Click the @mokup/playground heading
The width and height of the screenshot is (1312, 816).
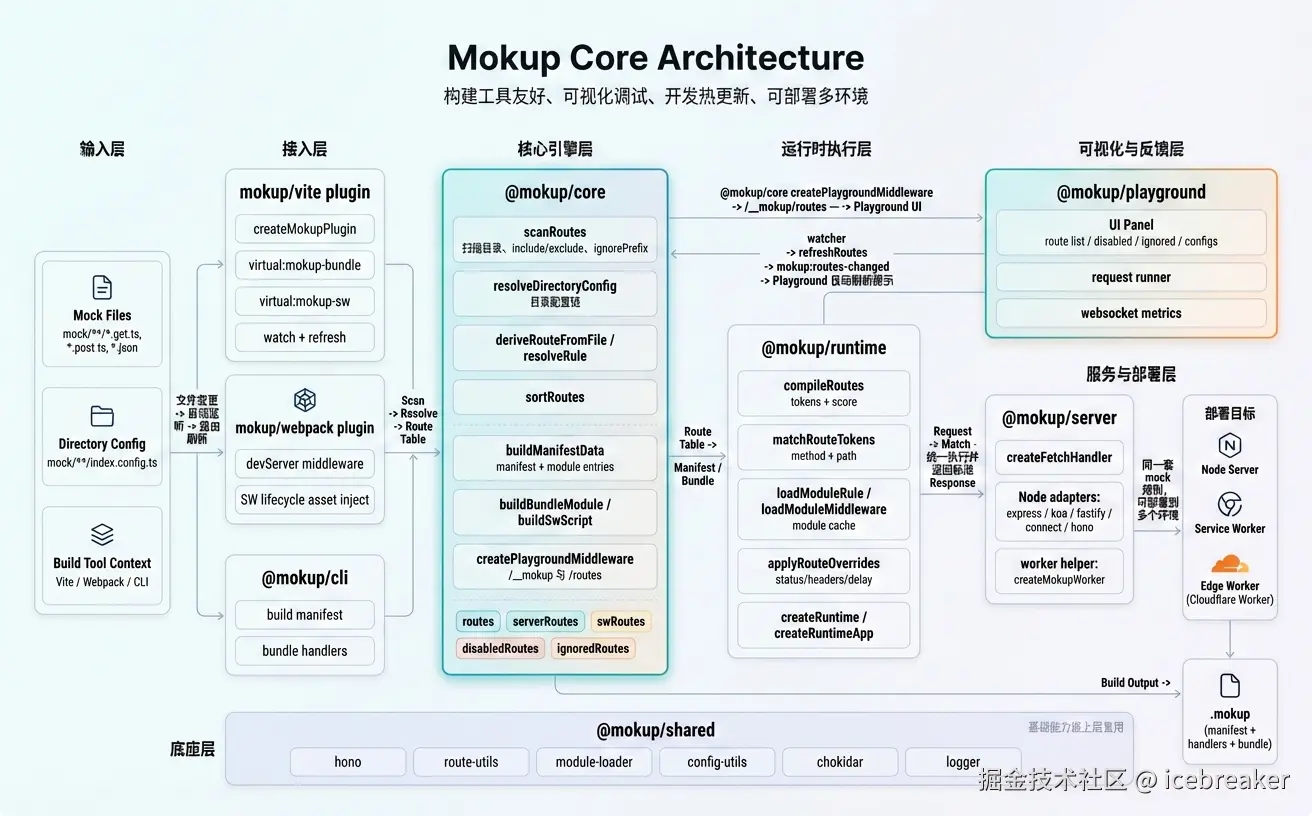(x=1131, y=192)
